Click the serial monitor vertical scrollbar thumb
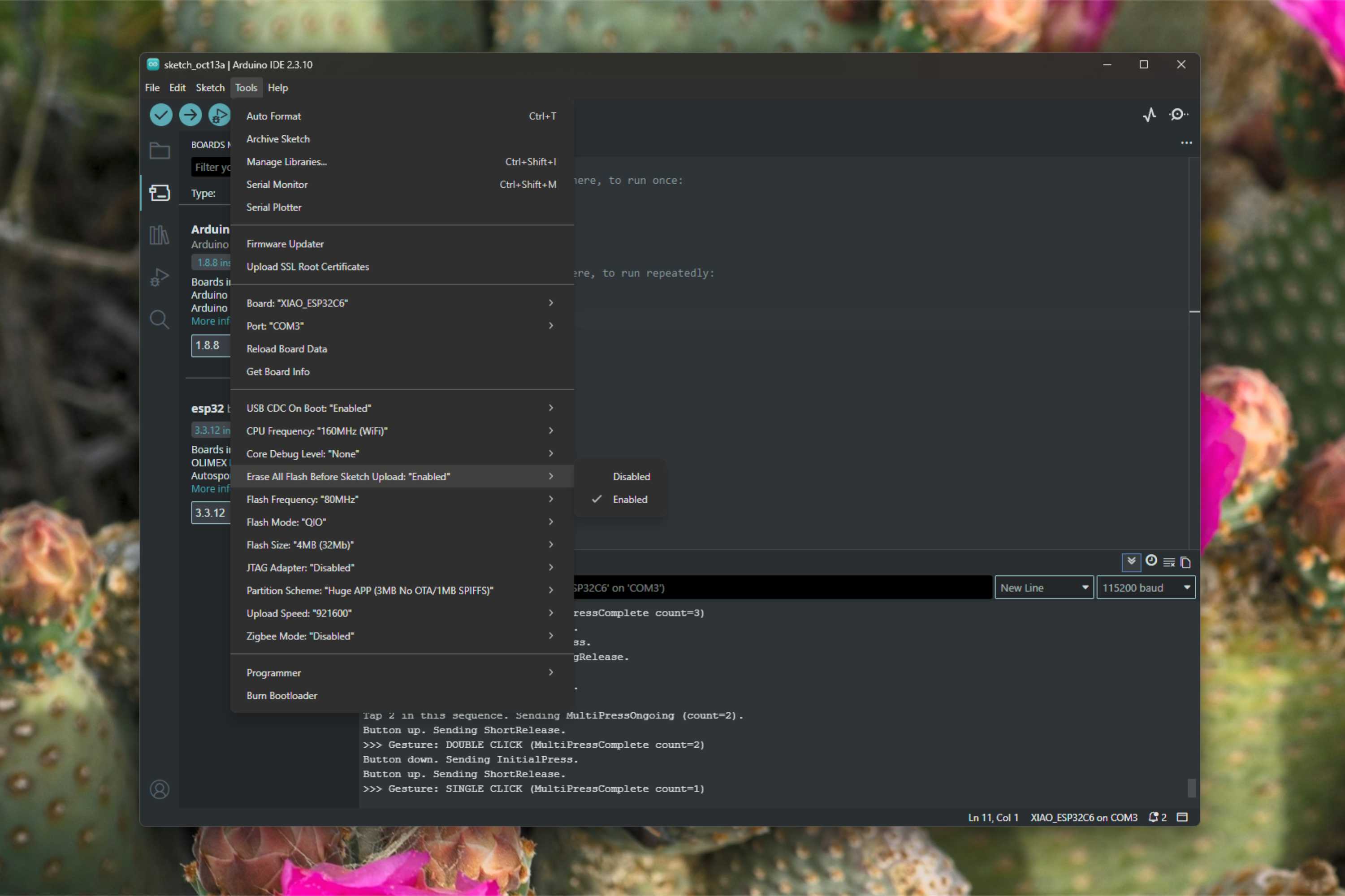 click(x=1191, y=788)
